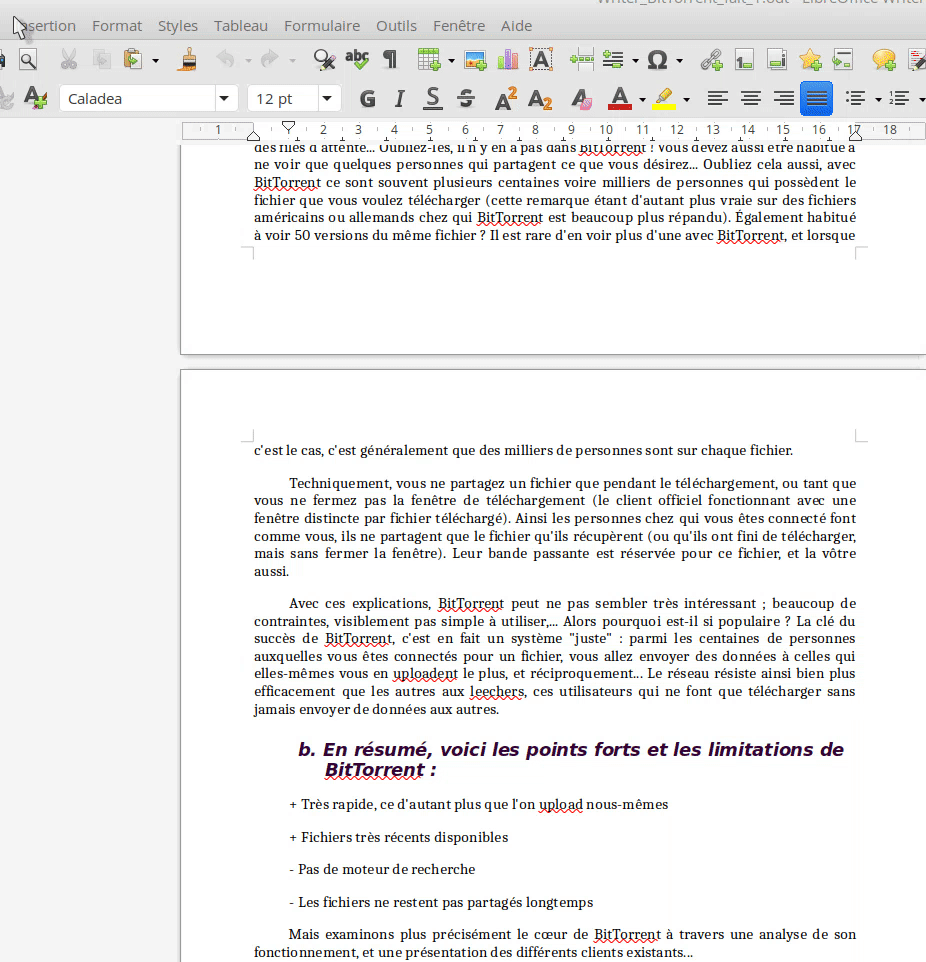The width and height of the screenshot is (926, 962).
Task: Open the 12 pt font size dropdown
Action: coord(327,98)
